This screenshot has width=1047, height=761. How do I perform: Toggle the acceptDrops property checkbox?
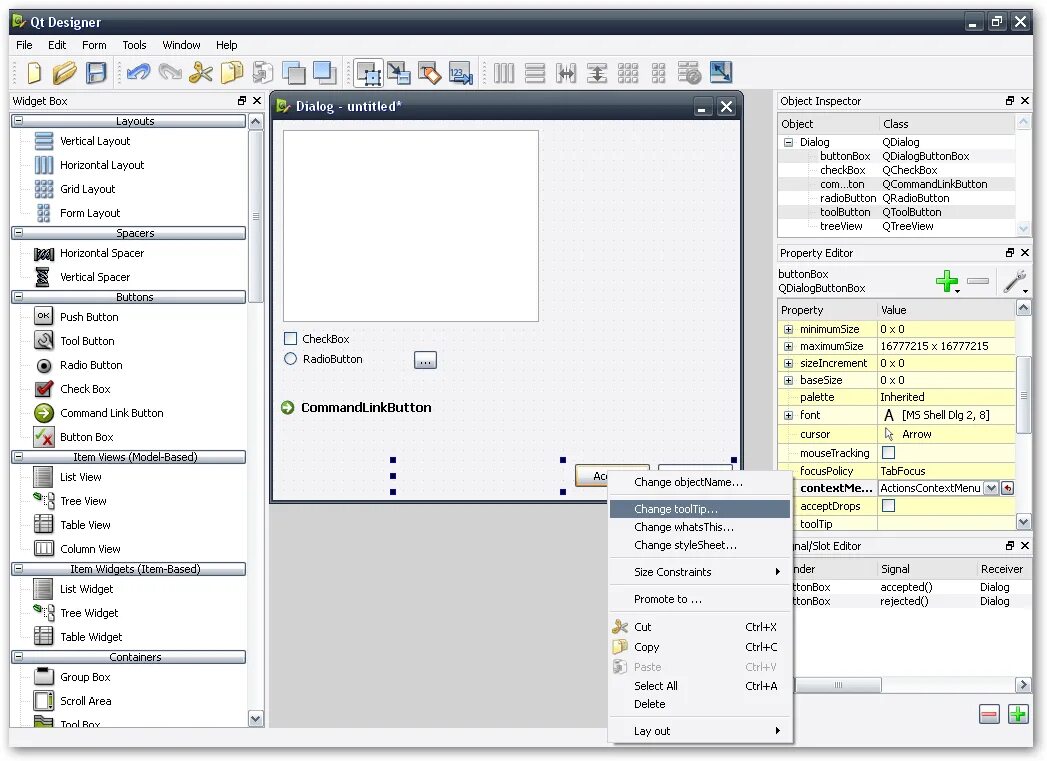pos(888,506)
